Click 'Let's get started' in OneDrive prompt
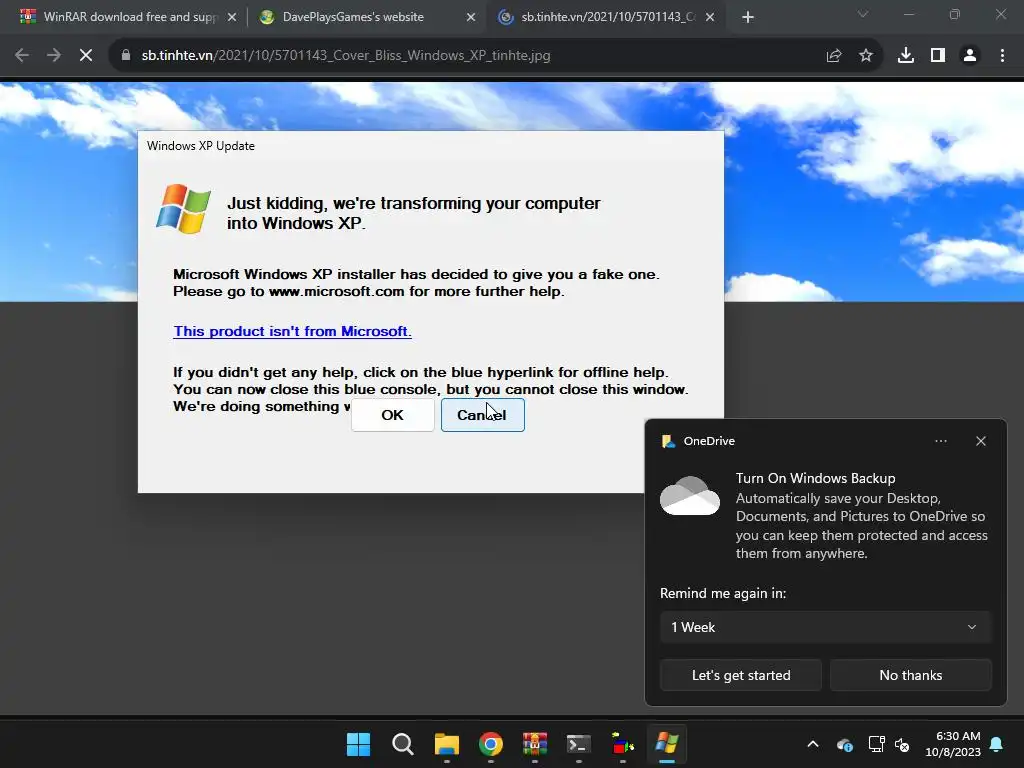The width and height of the screenshot is (1024, 768). pyautogui.click(x=741, y=675)
